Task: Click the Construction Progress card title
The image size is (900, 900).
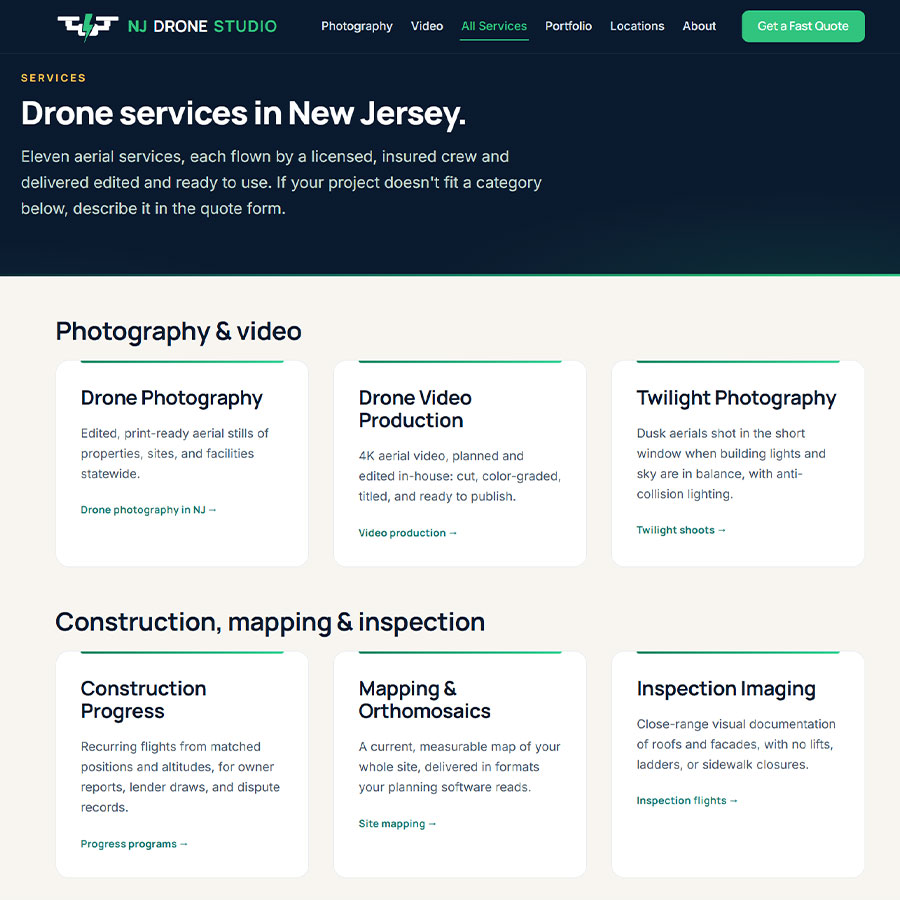Action: tap(143, 700)
